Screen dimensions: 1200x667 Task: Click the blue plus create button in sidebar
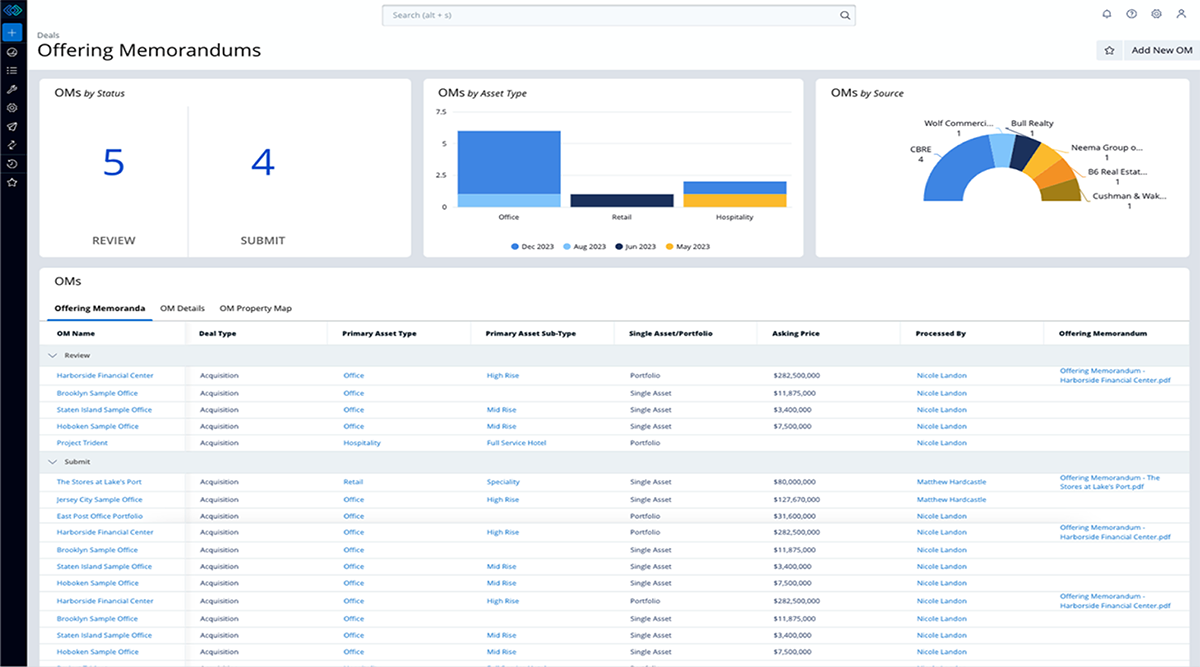[12, 32]
